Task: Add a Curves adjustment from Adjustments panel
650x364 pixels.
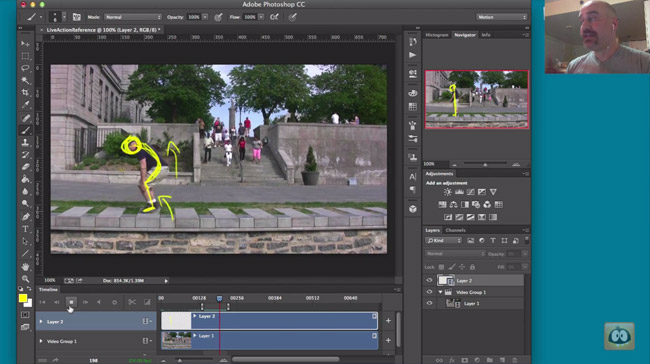Action: point(471,192)
